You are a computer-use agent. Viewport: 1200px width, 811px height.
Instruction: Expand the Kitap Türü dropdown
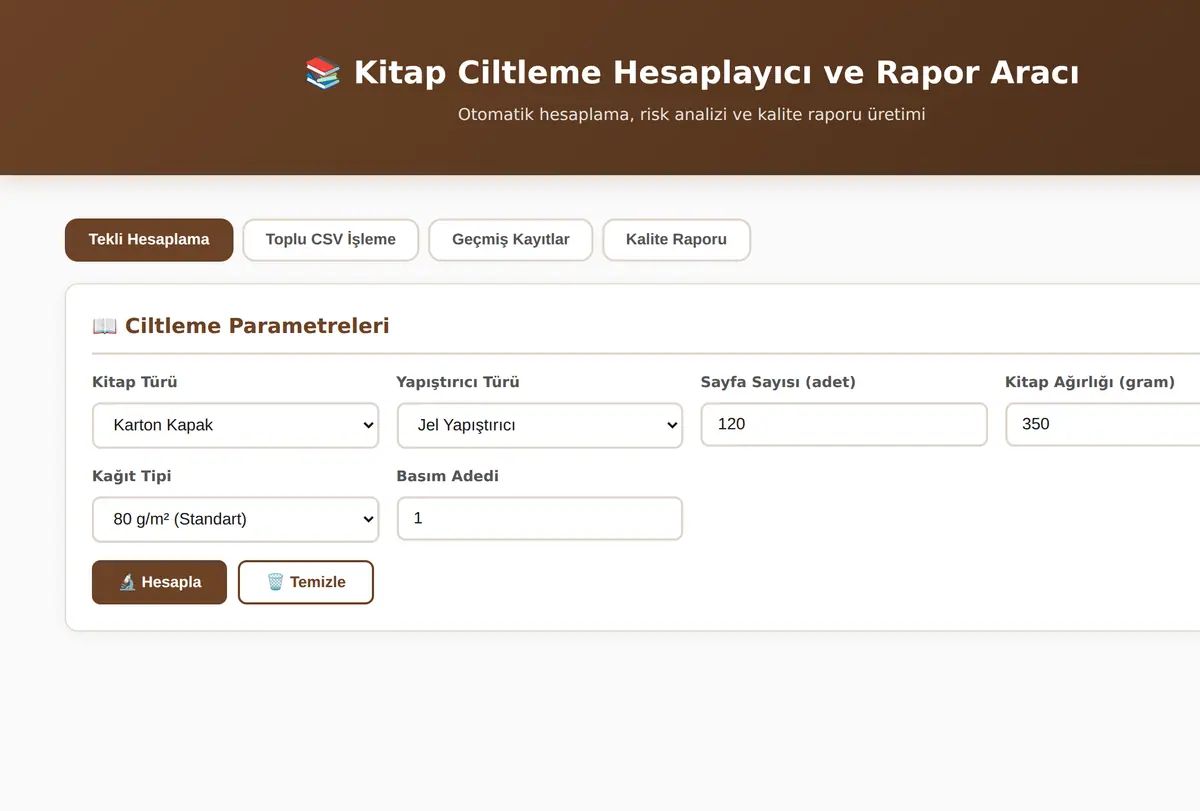coord(235,425)
